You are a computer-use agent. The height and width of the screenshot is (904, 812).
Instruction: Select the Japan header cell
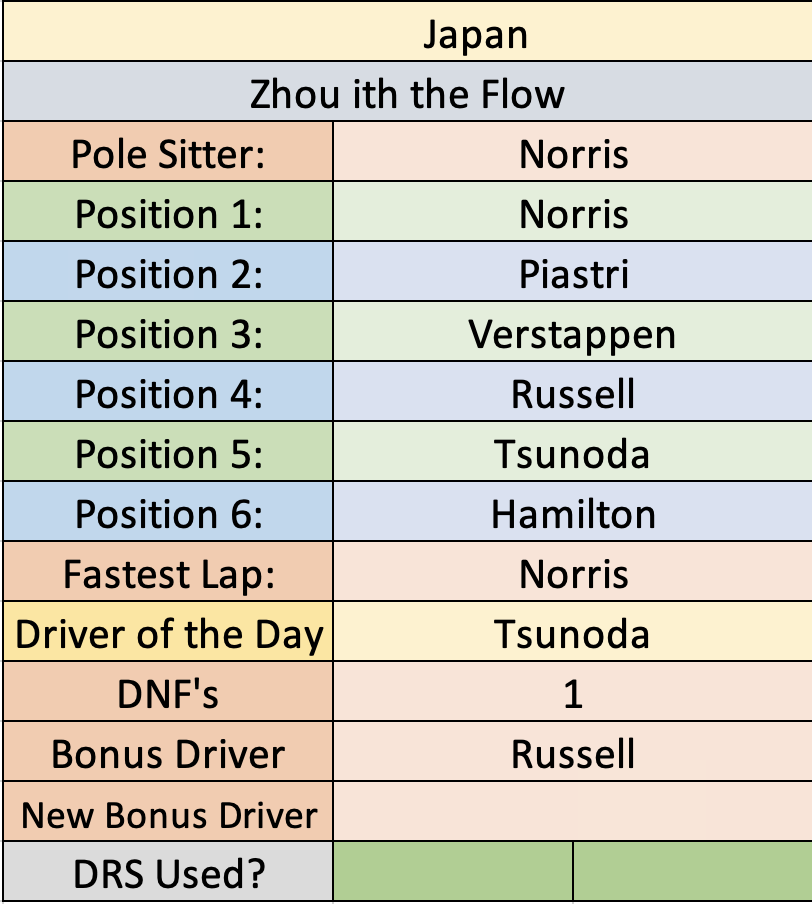(408, 32)
